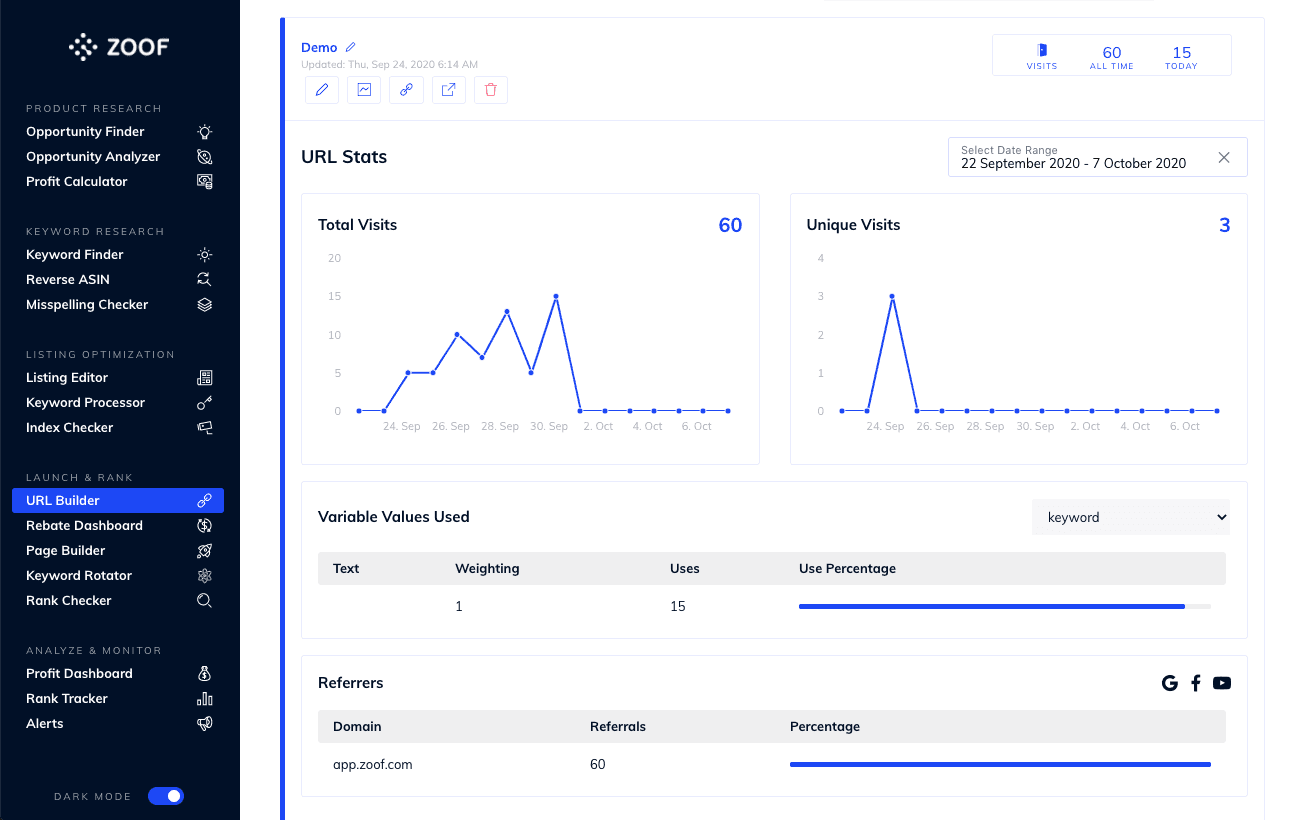
Task: Open the keyword variable dropdown
Action: (x=1131, y=517)
